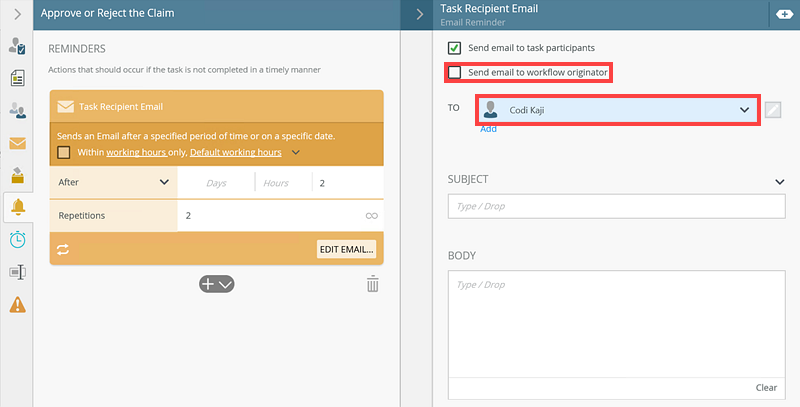This screenshot has height=407, width=800.
Task: Click the minutes field showing 2
Action: pyautogui.click(x=347, y=183)
